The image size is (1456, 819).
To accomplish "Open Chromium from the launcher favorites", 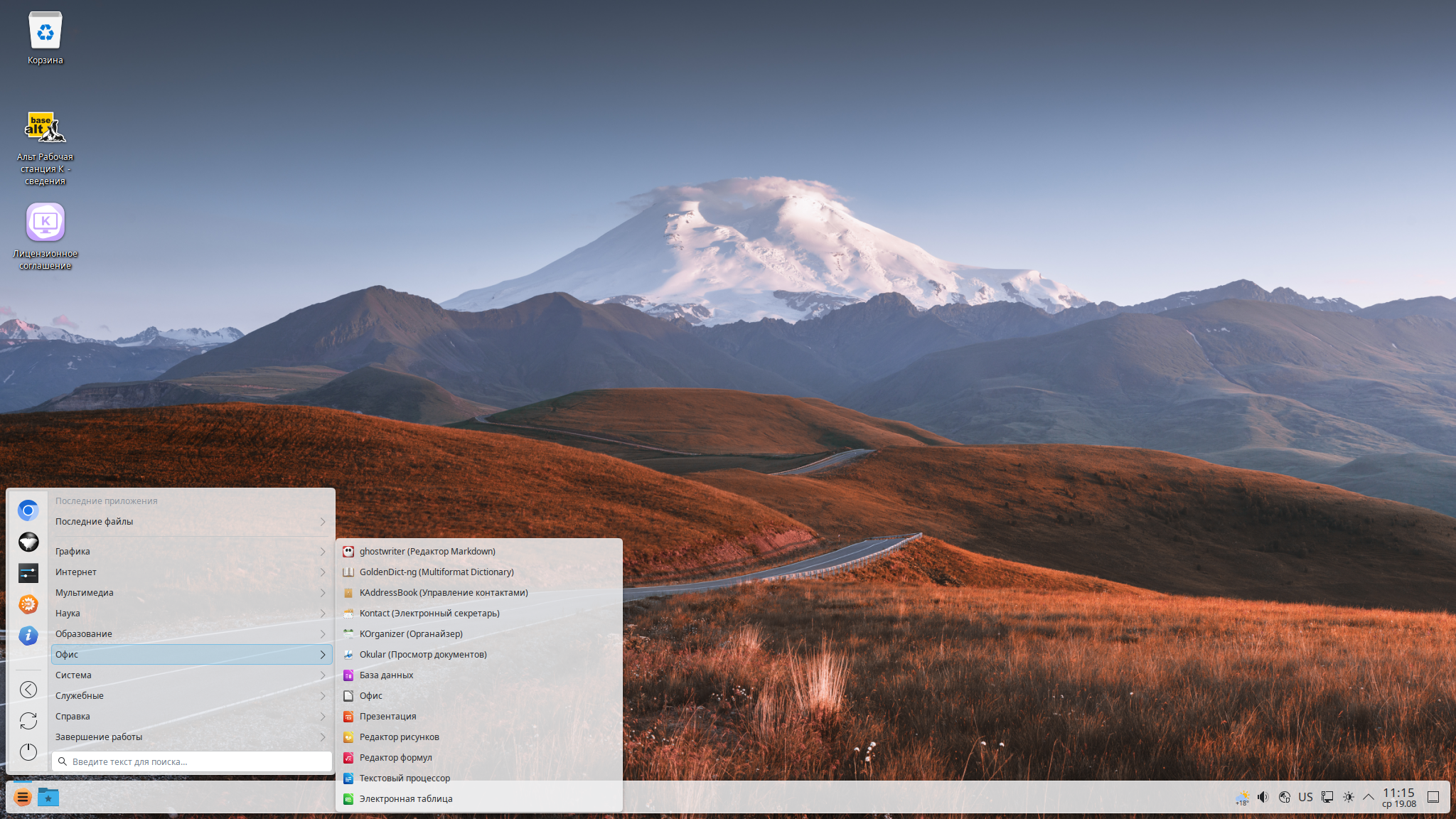I will [28, 510].
